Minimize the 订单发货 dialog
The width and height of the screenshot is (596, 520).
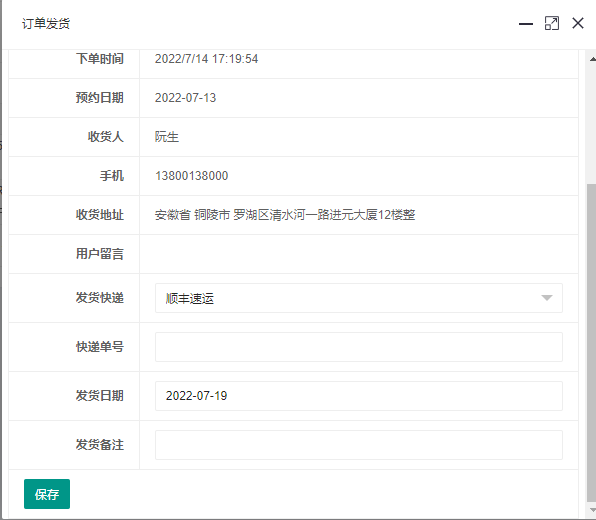point(526,24)
